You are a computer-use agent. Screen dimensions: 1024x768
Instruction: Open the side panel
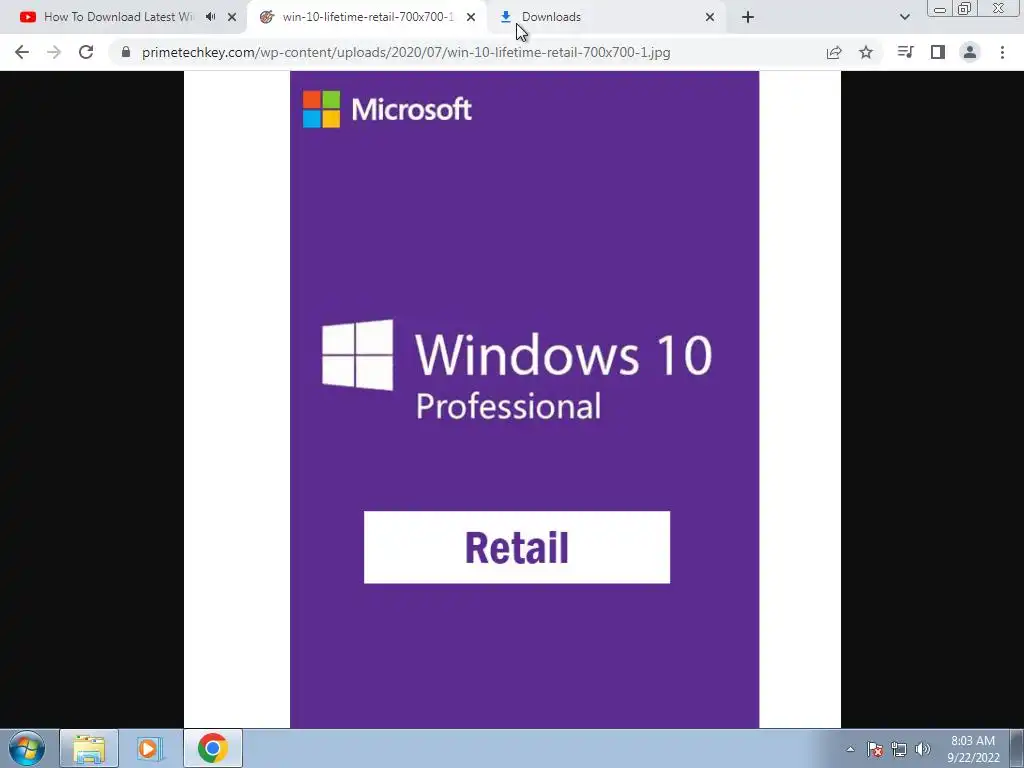coord(938,52)
